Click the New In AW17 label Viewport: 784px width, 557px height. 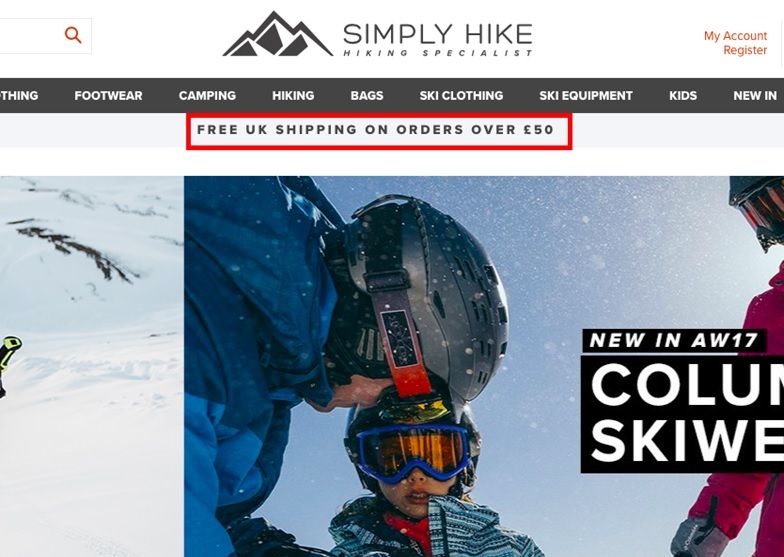[674, 340]
